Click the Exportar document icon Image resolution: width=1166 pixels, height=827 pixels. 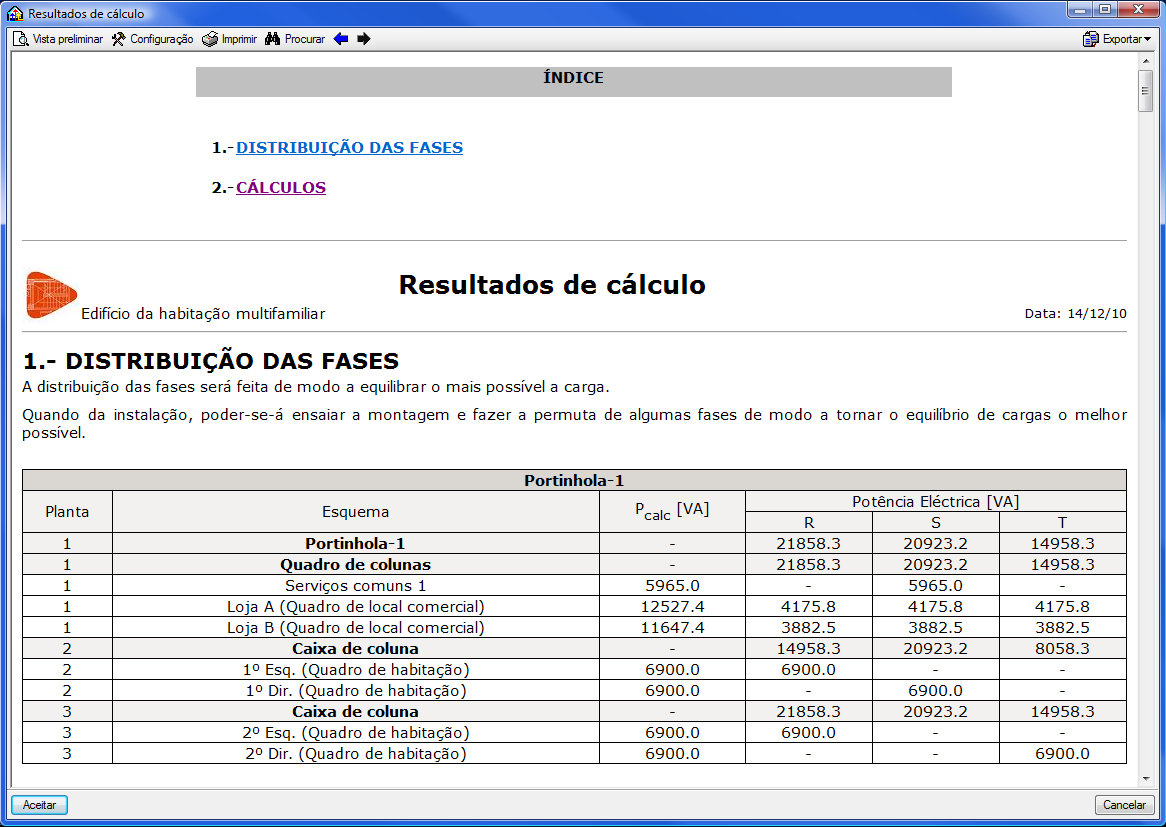[x=1091, y=39]
